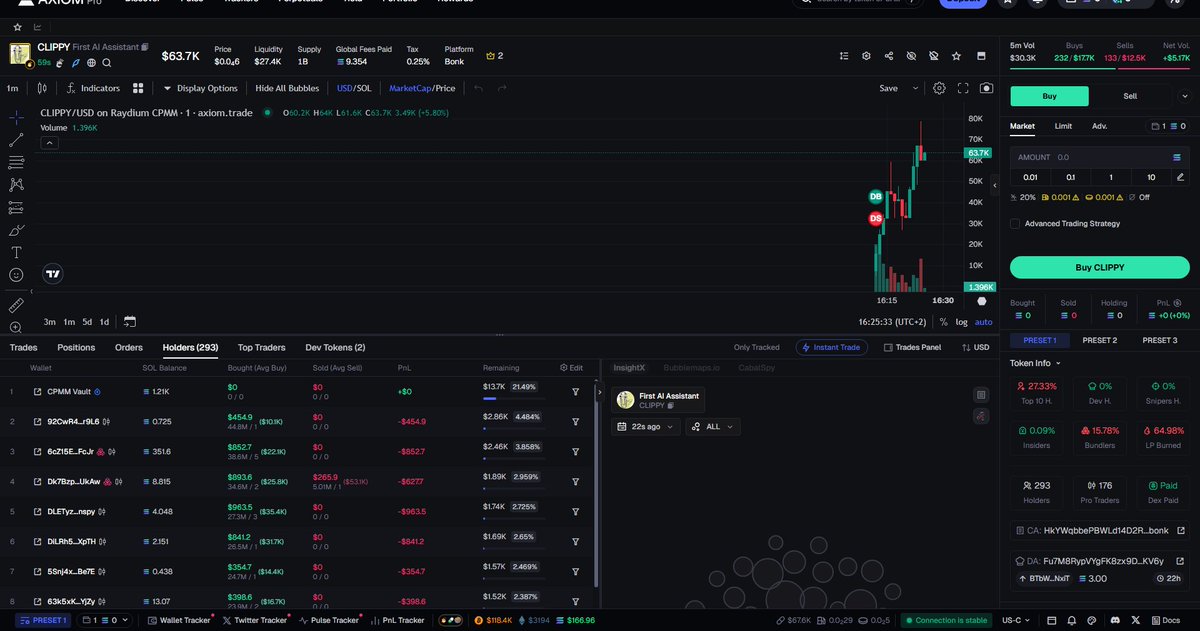The image size is (1200, 631).
Task: Select the 5d time range
Action: click(x=87, y=322)
